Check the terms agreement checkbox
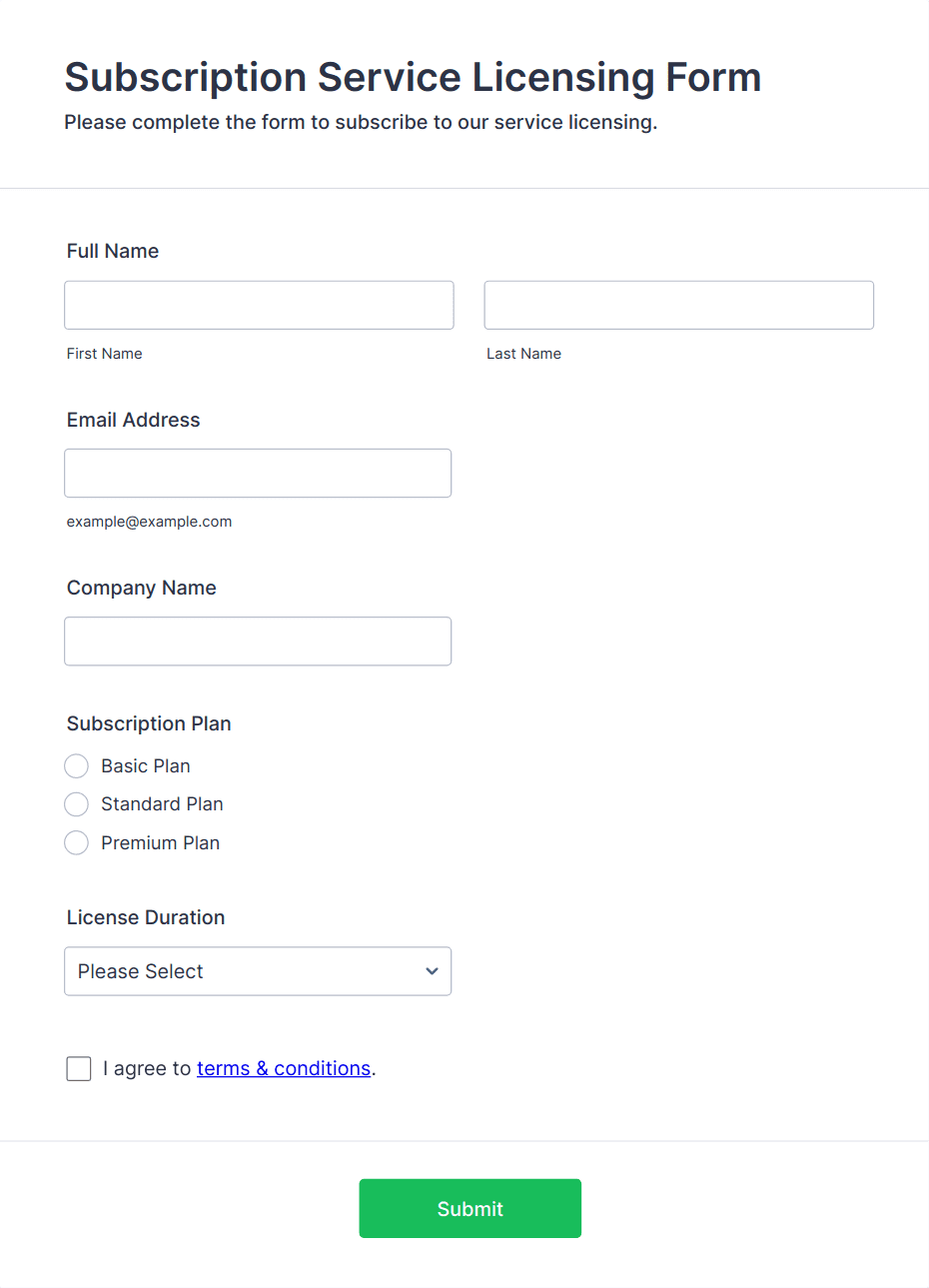The height and width of the screenshot is (1288, 929). coord(79,1069)
